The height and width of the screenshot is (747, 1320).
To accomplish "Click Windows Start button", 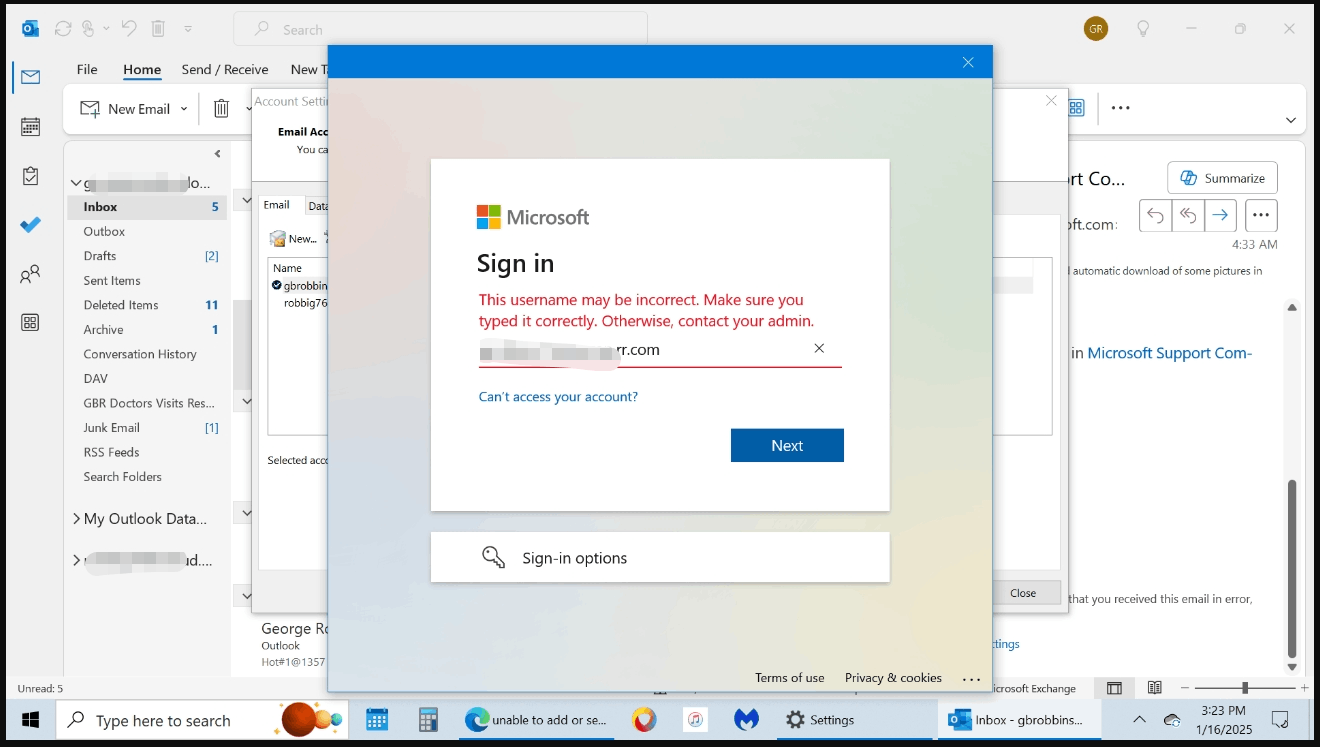I will [x=30, y=720].
